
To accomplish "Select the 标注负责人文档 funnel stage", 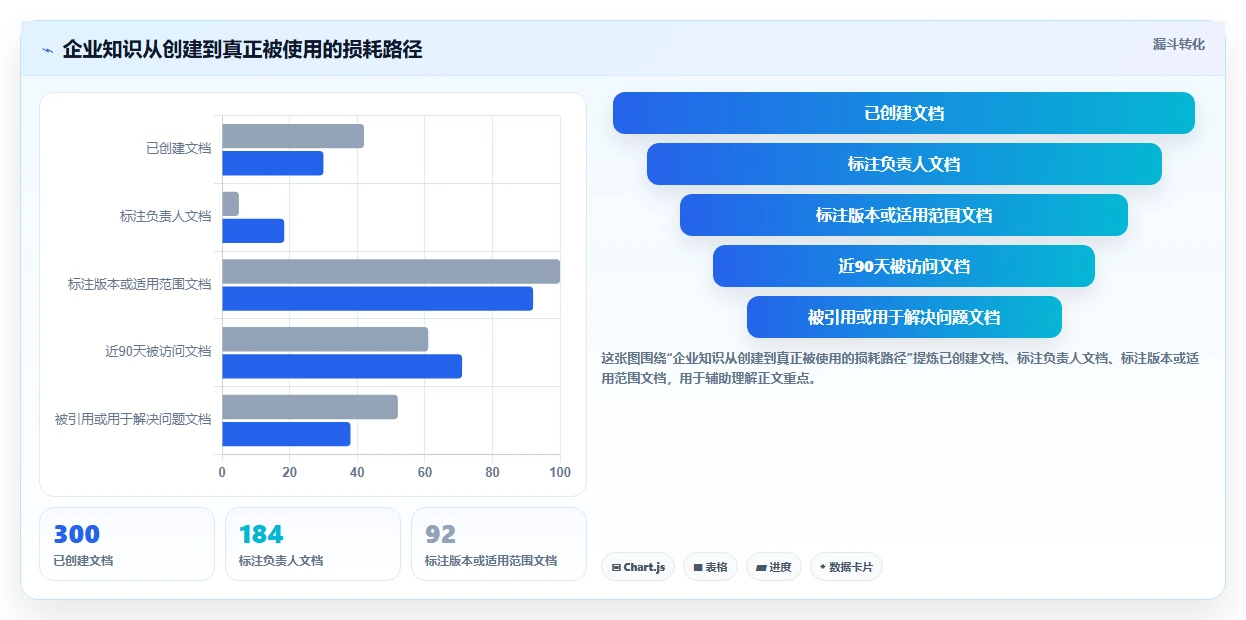I will pyautogui.click(x=904, y=164).
